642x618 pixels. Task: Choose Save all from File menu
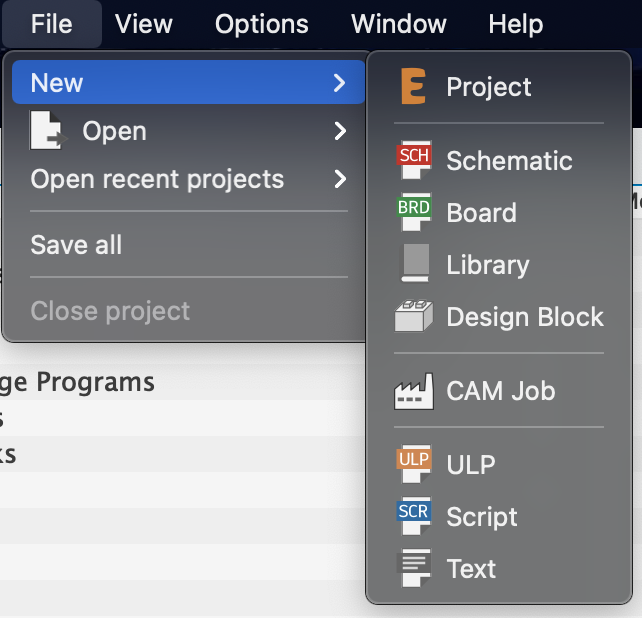[x=77, y=245]
